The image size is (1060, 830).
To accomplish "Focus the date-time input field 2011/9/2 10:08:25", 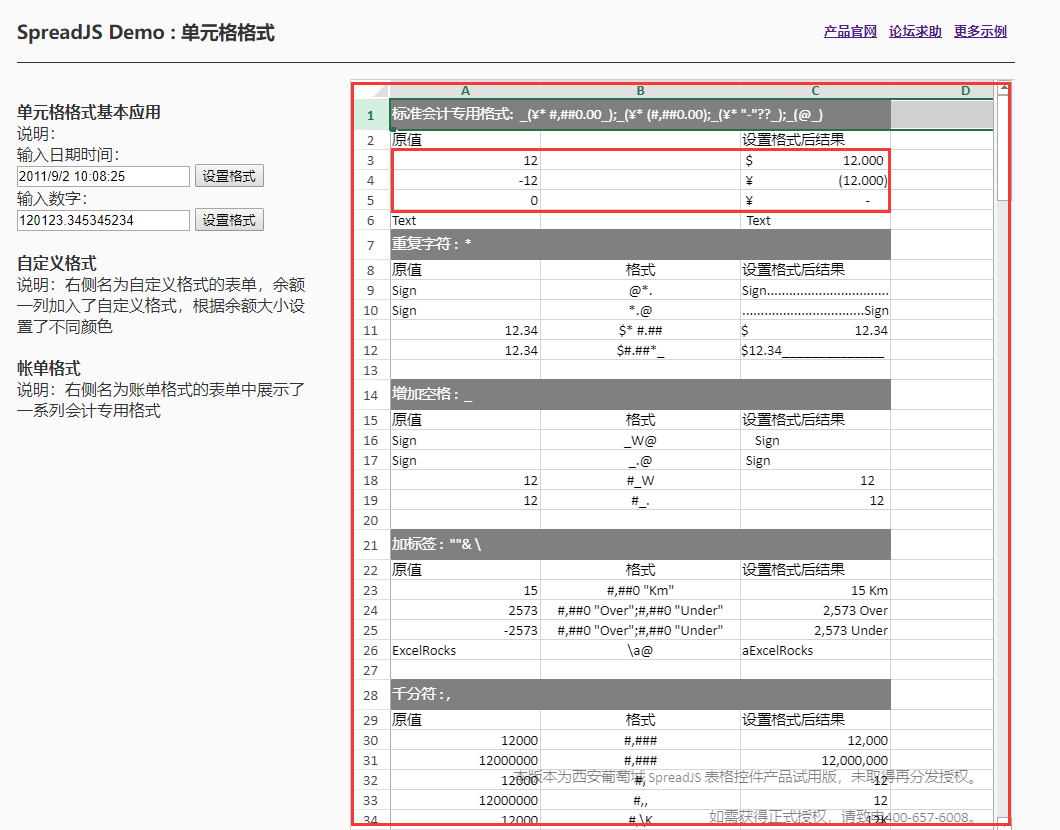I will [x=103, y=176].
